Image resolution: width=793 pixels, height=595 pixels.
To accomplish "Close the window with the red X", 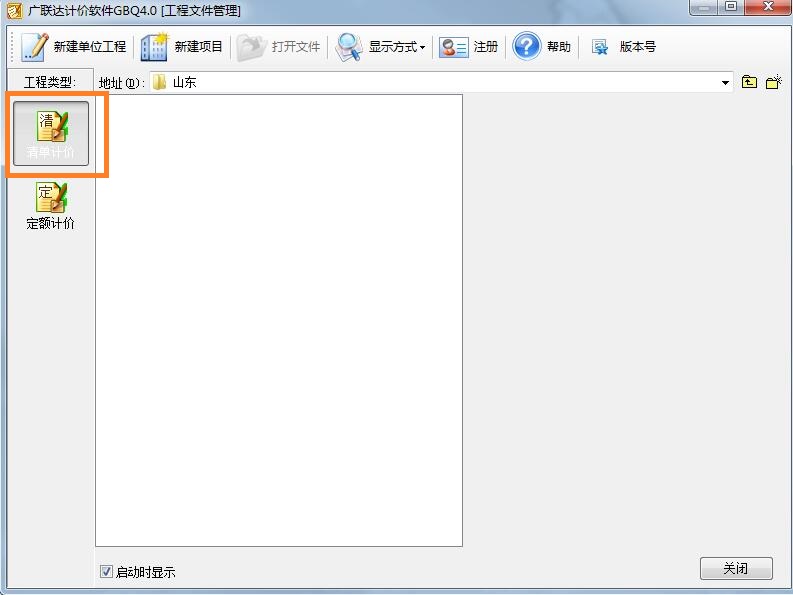I will [768, 7].
